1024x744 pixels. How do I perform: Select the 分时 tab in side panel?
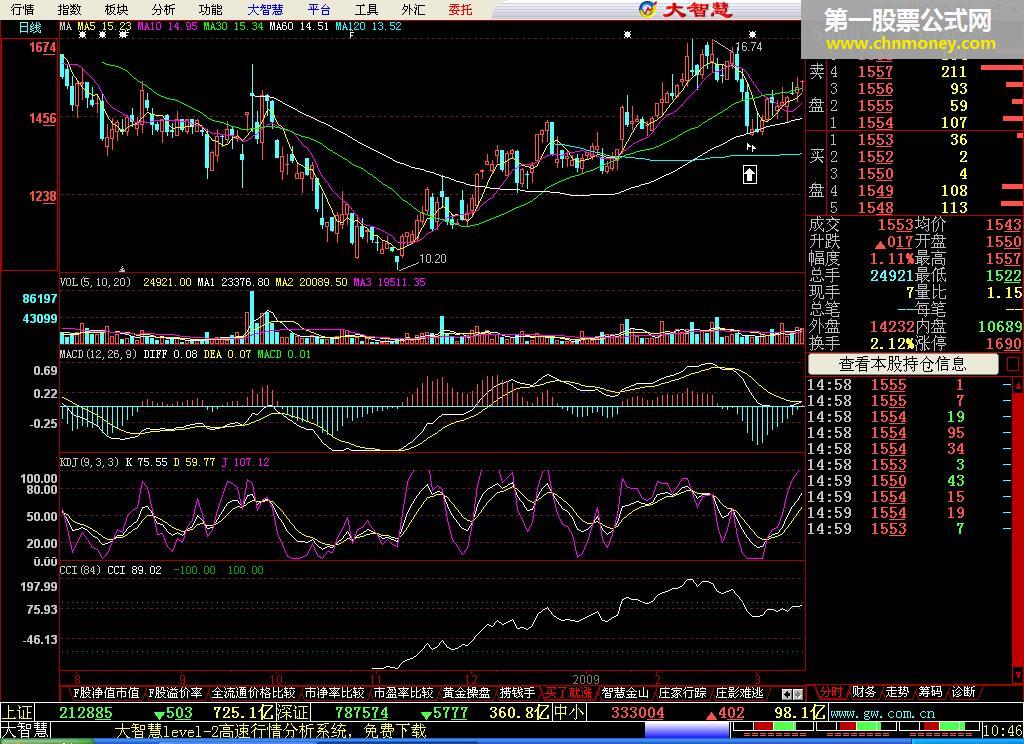point(830,692)
